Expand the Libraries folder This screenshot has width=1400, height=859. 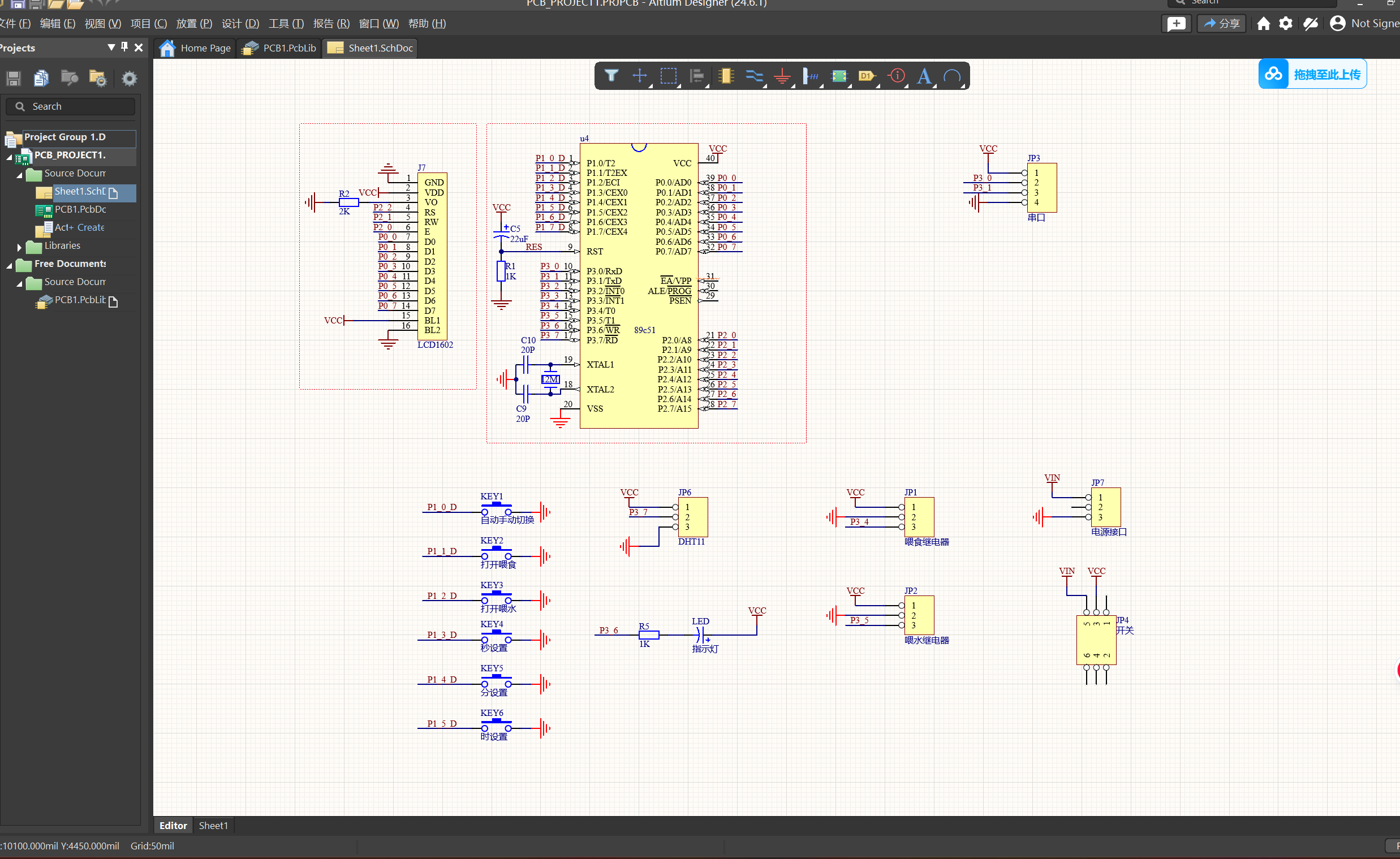tap(19, 247)
